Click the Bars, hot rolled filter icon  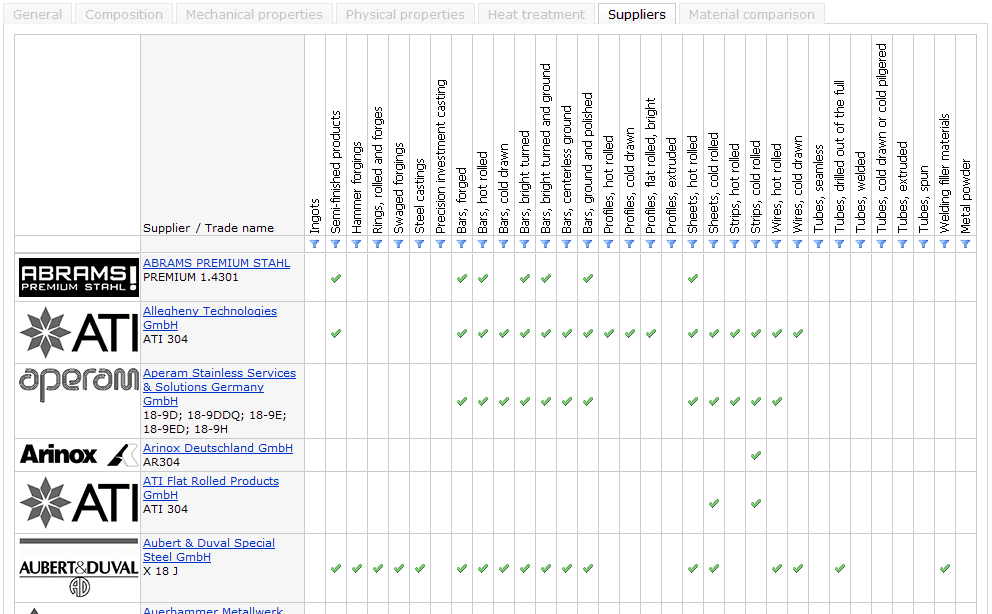pos(483,244)
